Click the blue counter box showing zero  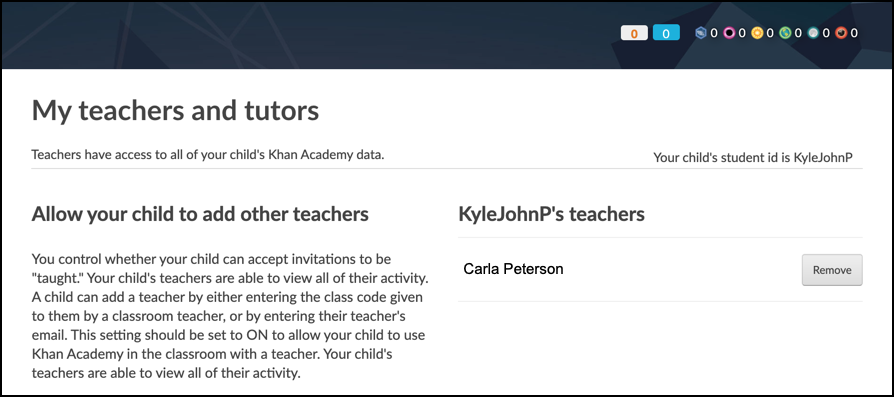click(x=666, y=33)
